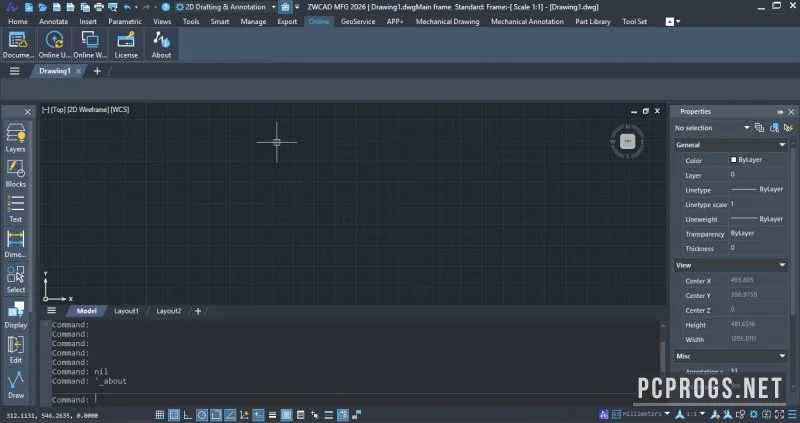Open the Online W... ribbon button
800x423 pixels.
90,44
